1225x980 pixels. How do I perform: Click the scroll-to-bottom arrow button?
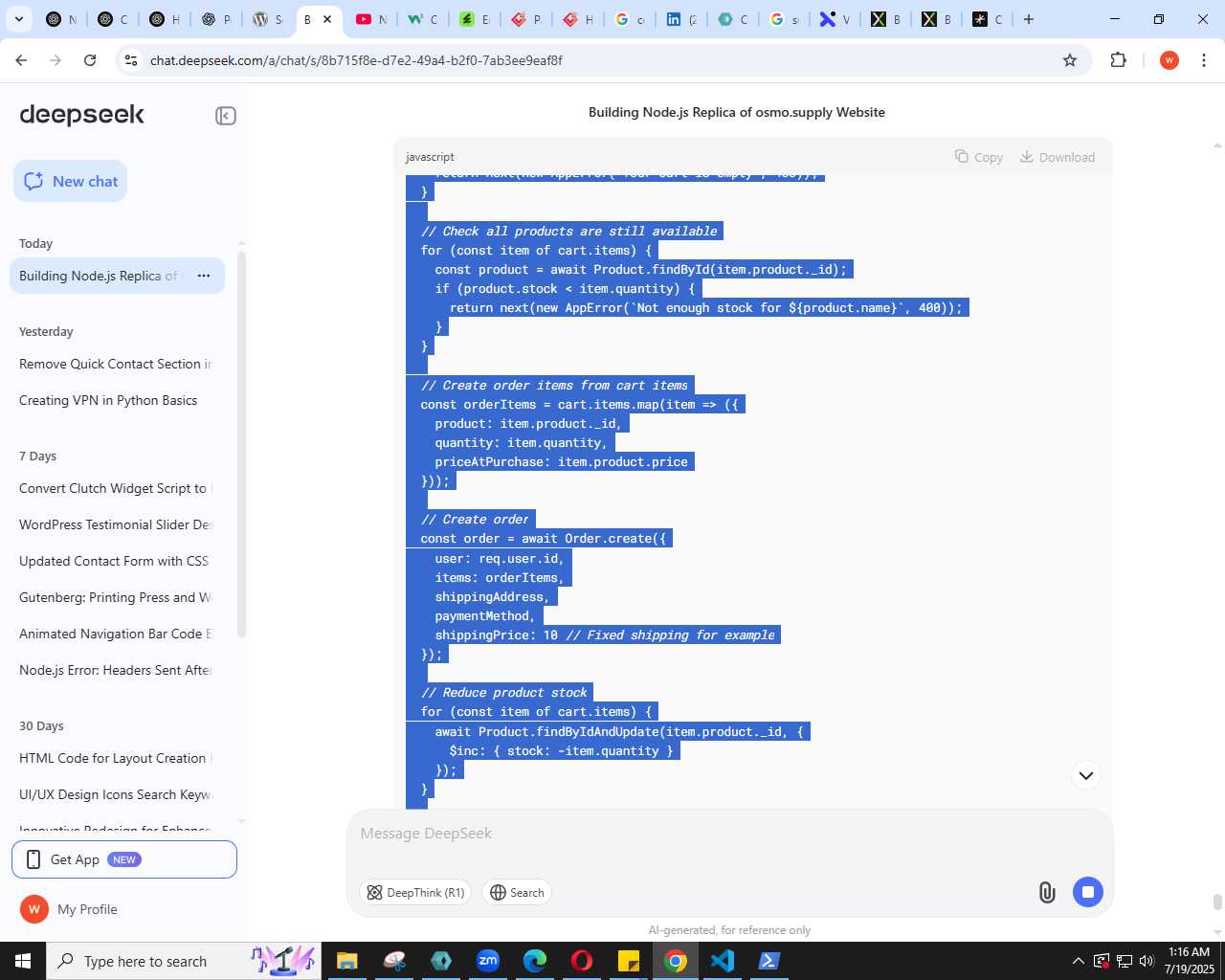point(1086,775)
